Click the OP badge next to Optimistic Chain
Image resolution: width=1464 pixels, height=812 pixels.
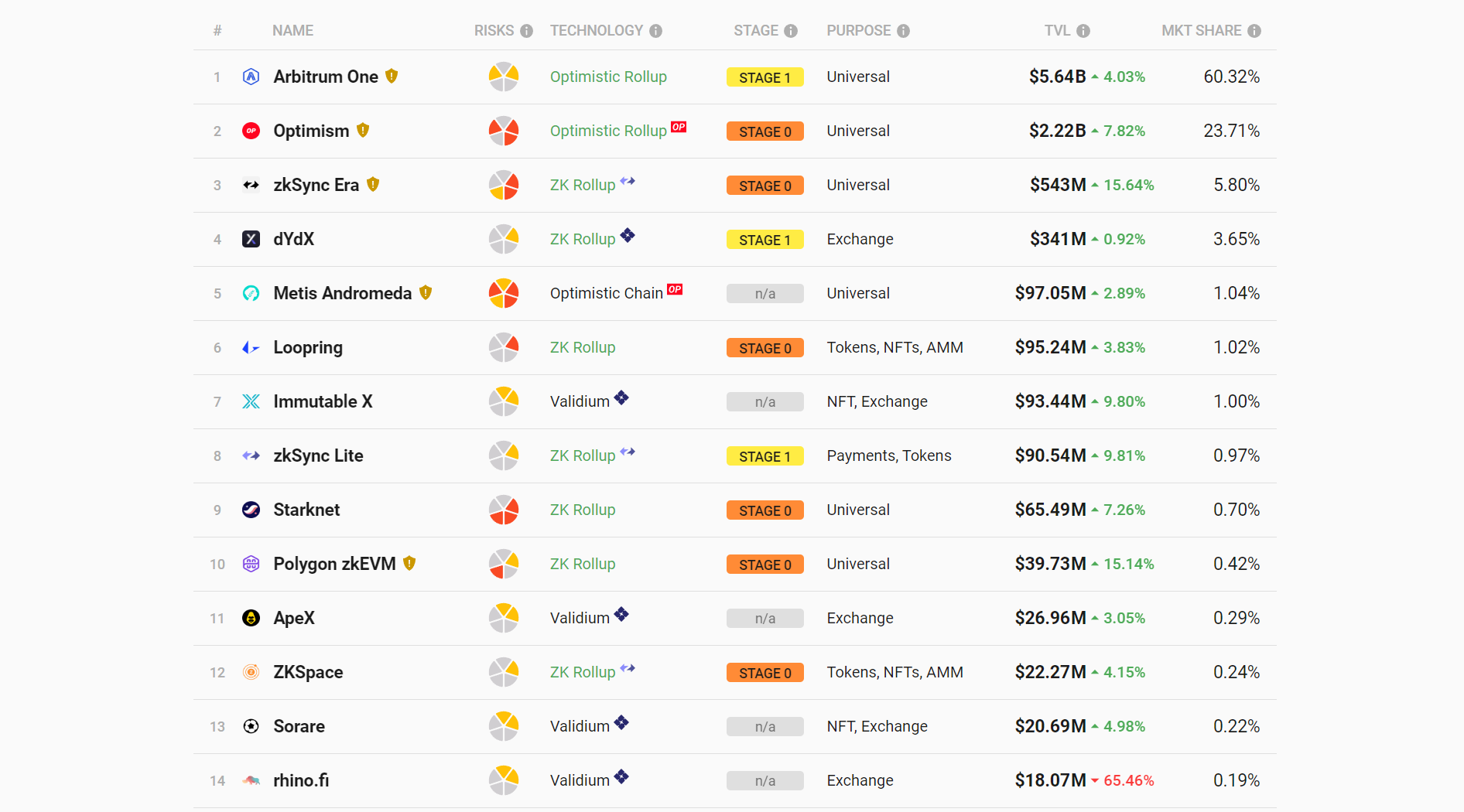(x=675, y=289)
